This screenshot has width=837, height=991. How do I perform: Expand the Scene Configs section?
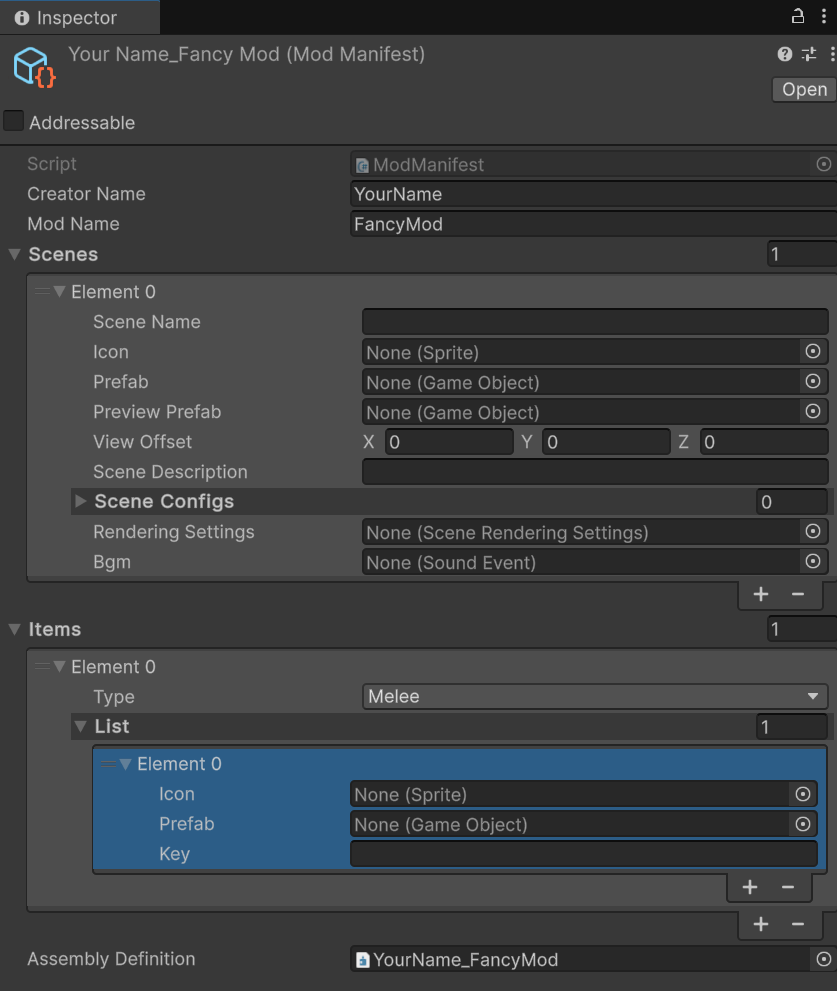click(x=81, y=501)
